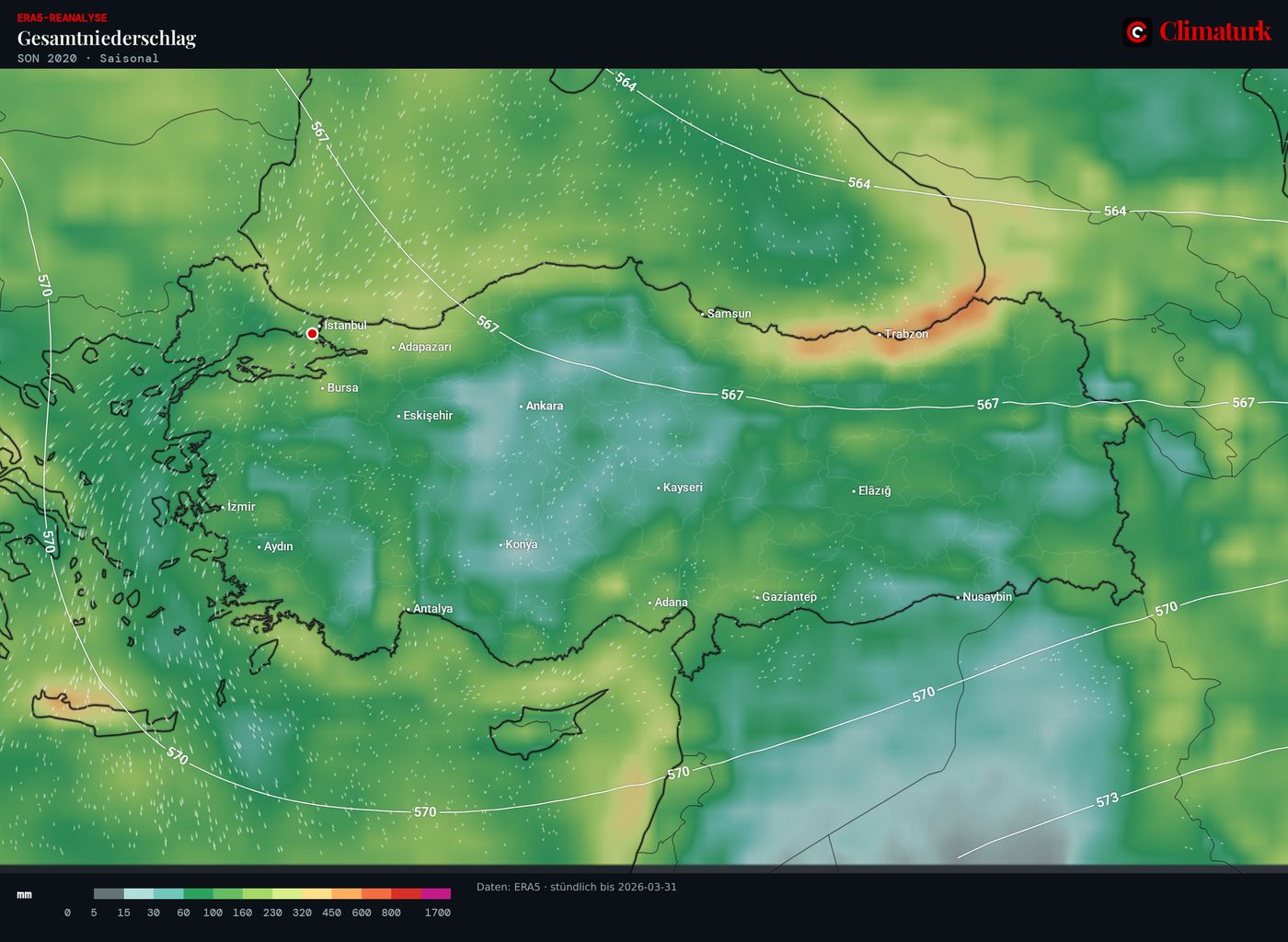Click the Daten: ERA5 source note

pos(577,887)
